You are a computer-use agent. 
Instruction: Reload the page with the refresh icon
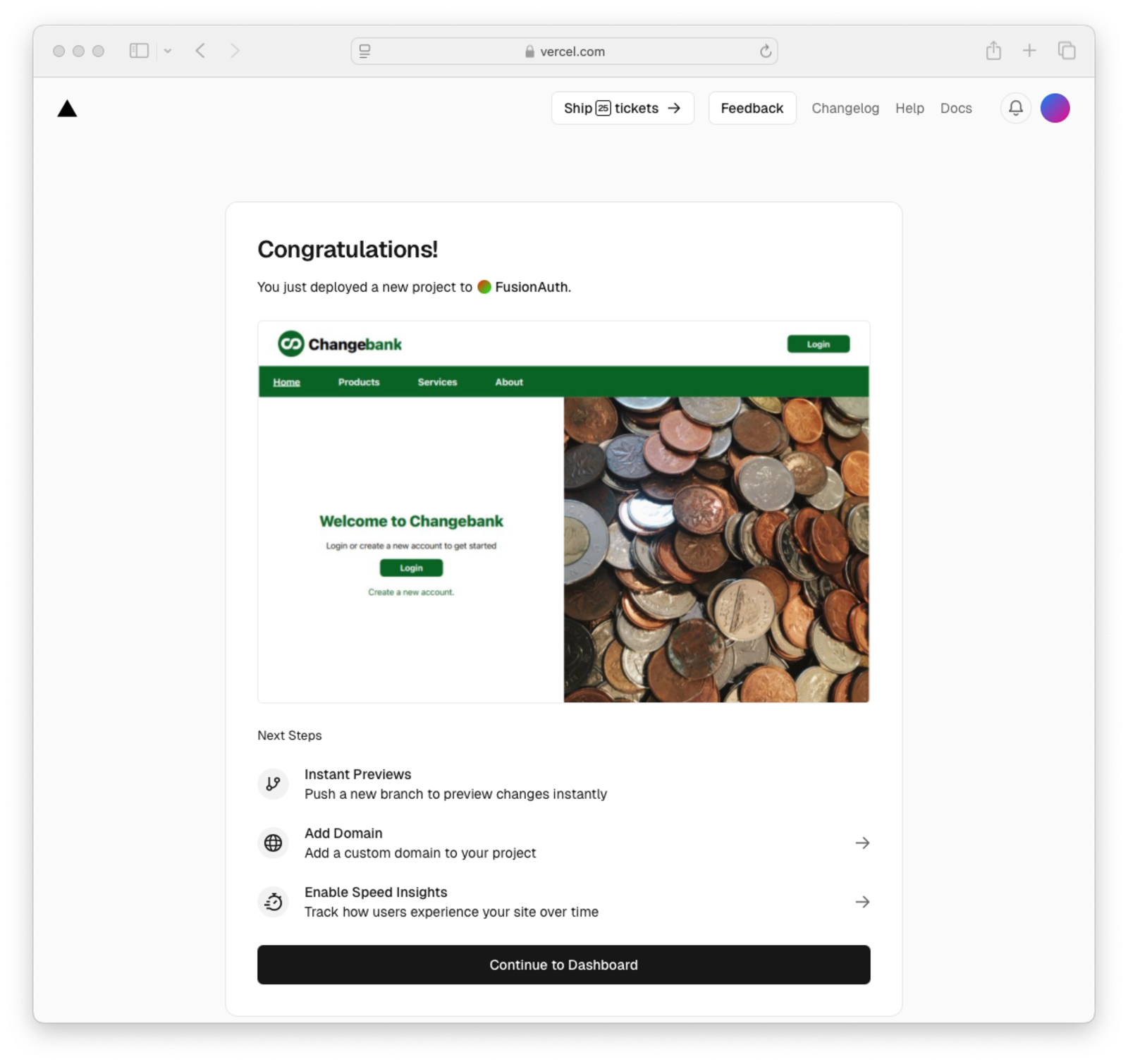click(766, 51)
